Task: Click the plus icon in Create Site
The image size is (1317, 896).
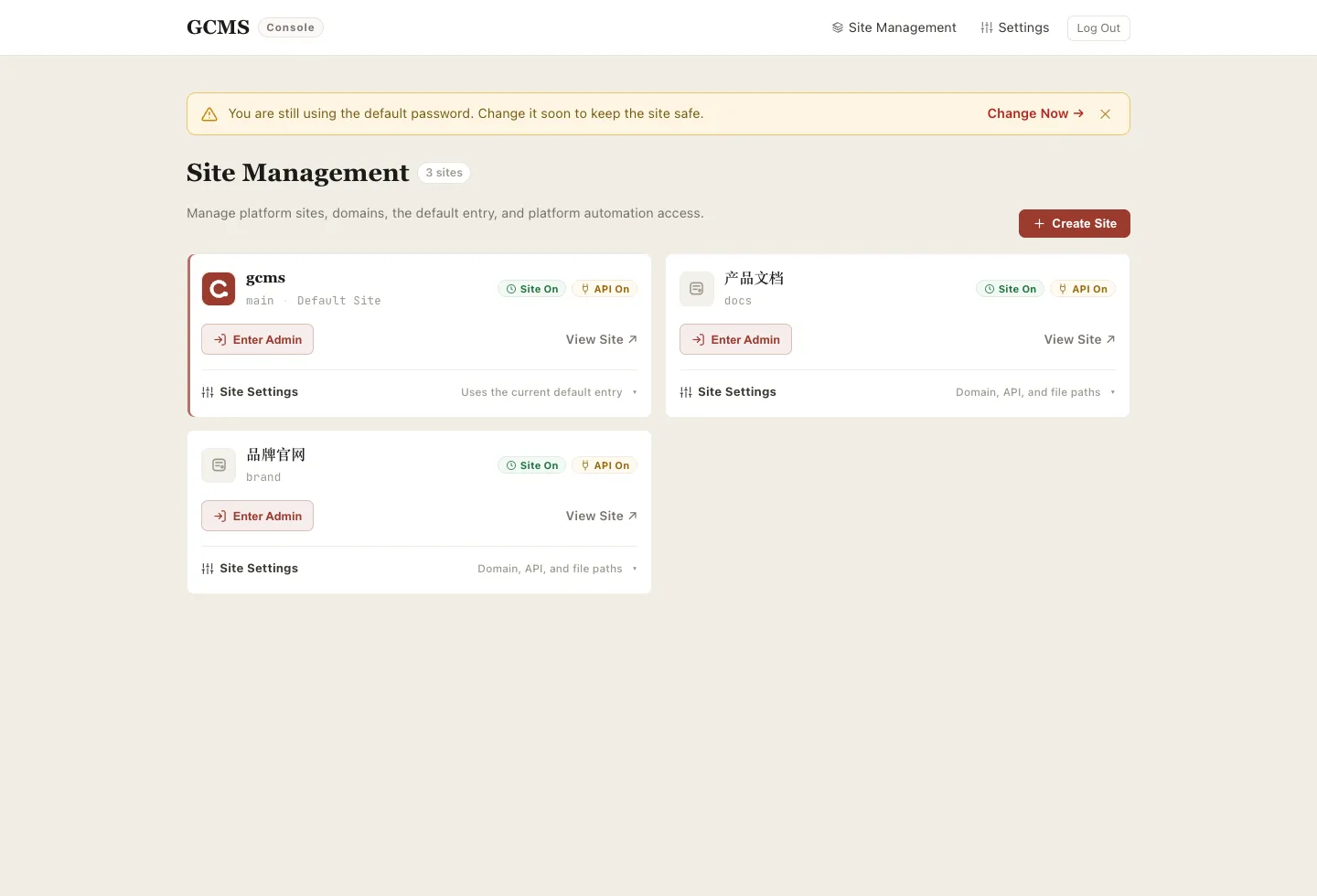Action: point(1039,223)
